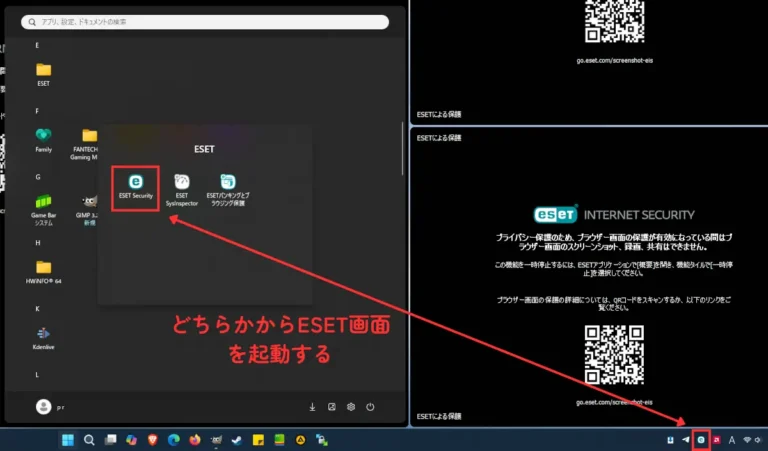Image resolution: width=768 pixels, height=451 pixels.
Task: Open the Family app
Action: click(44, 140)
